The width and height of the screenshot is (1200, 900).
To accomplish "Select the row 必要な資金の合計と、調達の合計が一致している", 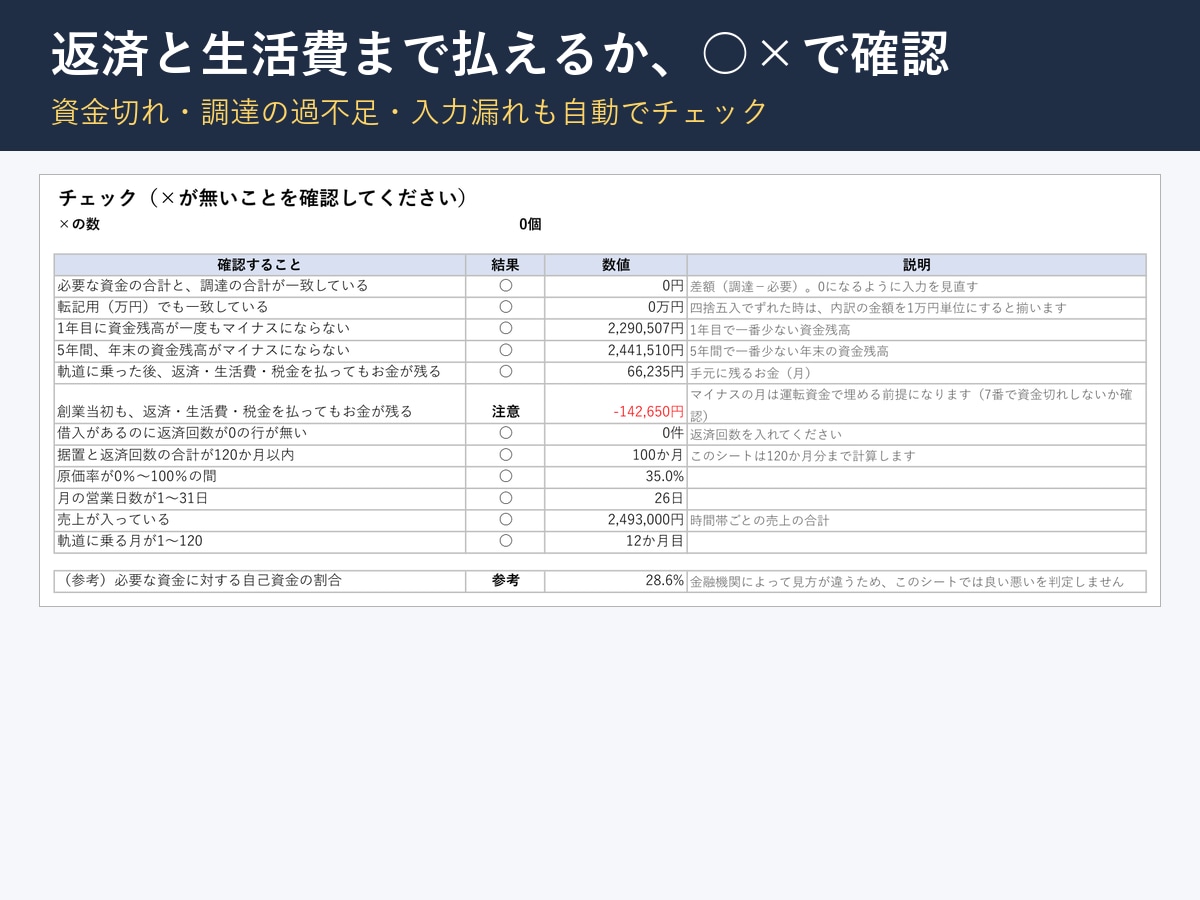I will pyautogui.click(x=600, y=286).
